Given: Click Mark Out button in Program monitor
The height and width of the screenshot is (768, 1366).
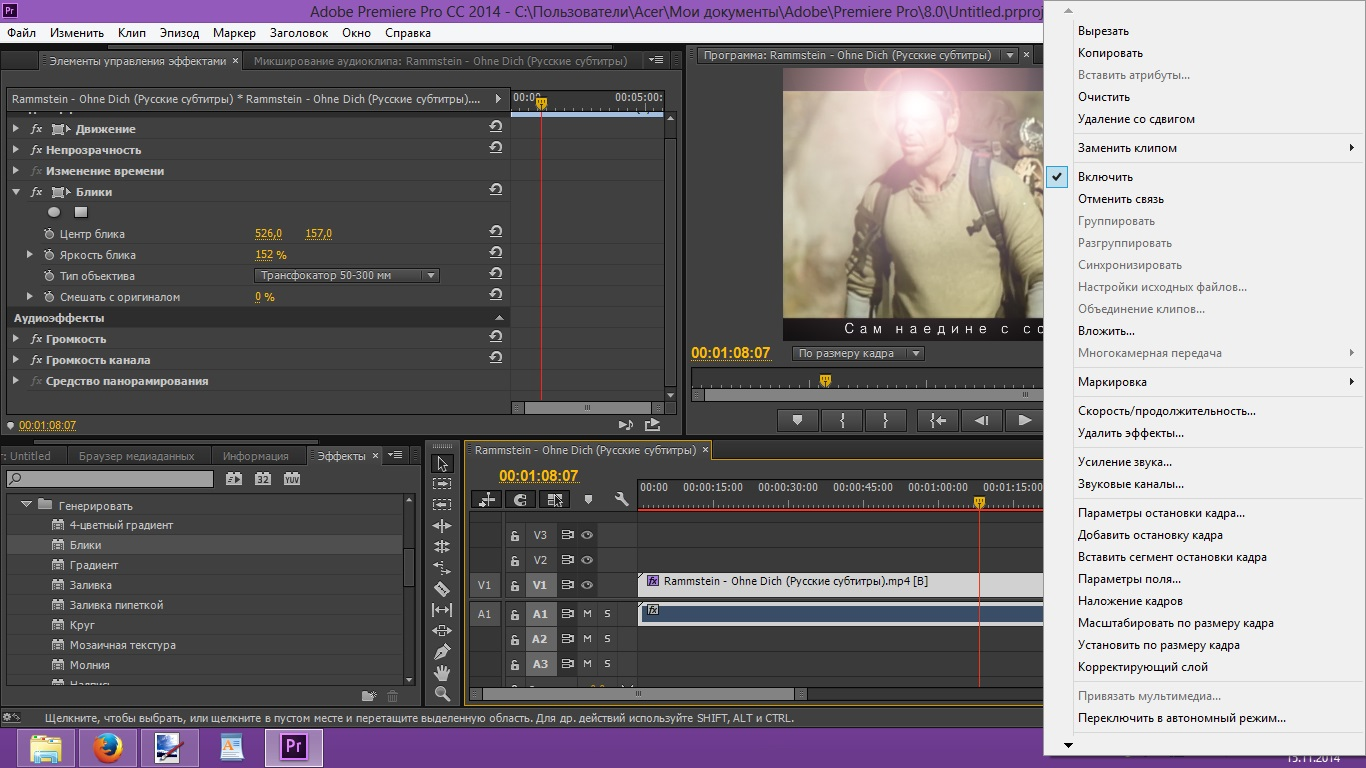Looking at the screenshot, I should [886, 421].
